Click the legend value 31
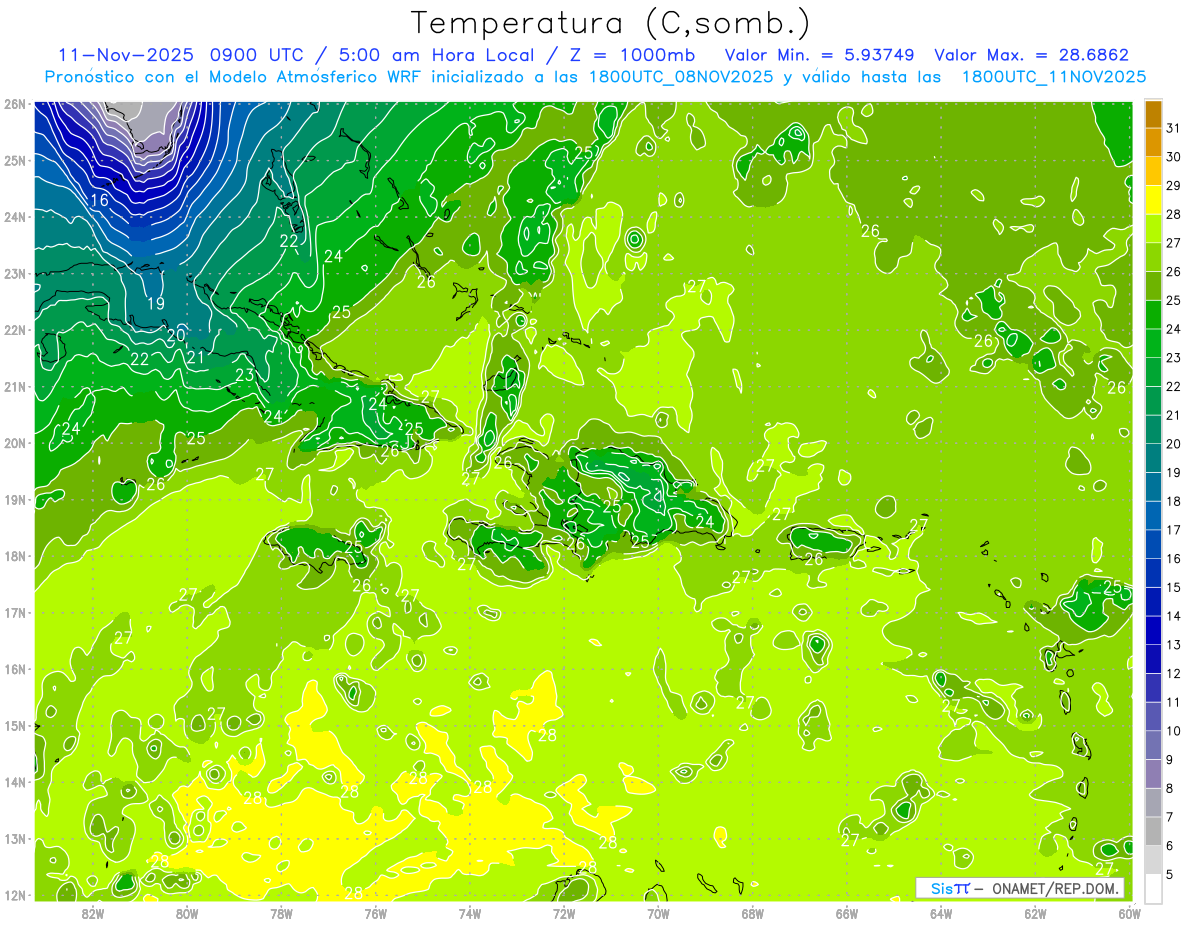This screenshot has height=927, width=1200. point(1174,128)
